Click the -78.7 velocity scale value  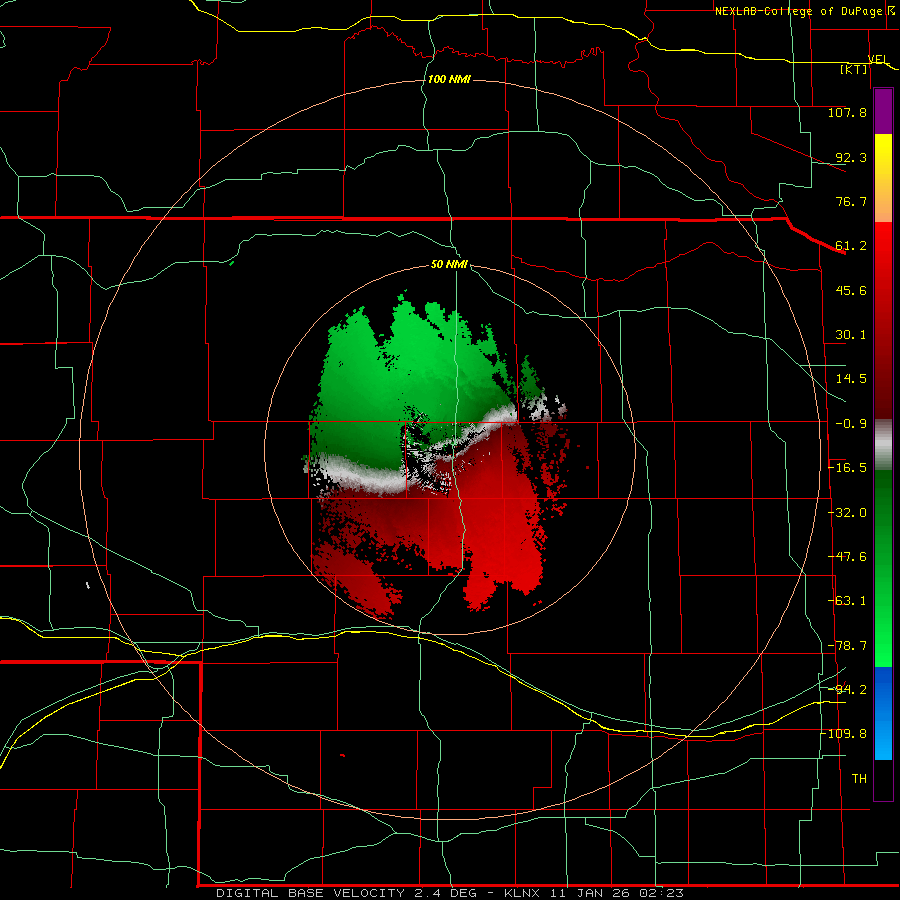point(847,646)
